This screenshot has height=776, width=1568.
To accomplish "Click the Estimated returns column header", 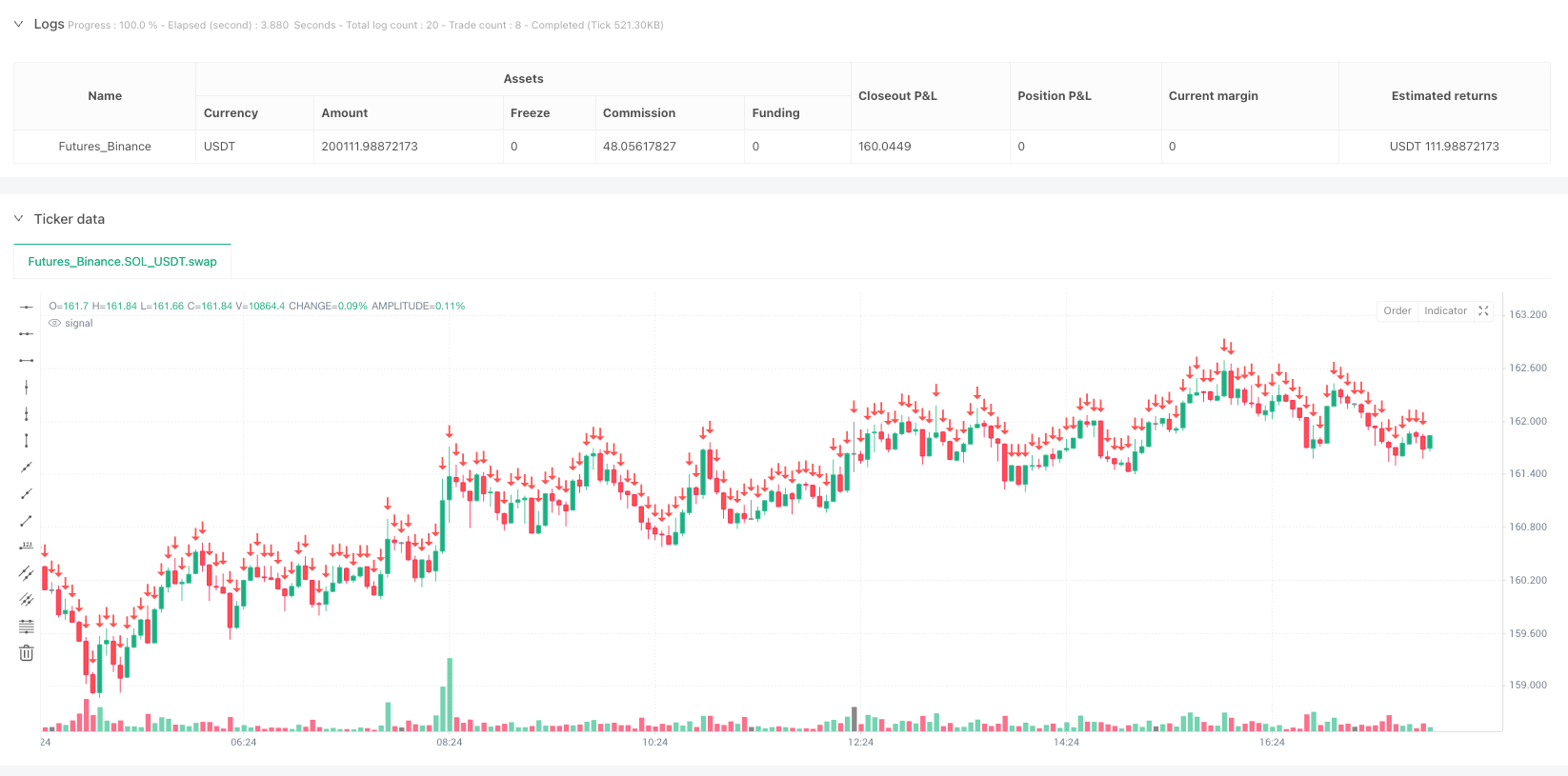I will coord(1444,96).
